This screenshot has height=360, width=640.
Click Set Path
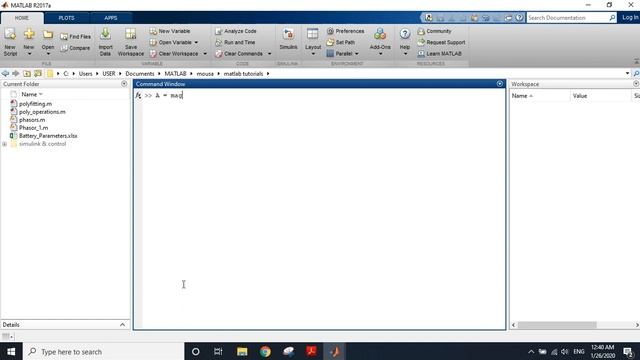(x=341, y=42)
